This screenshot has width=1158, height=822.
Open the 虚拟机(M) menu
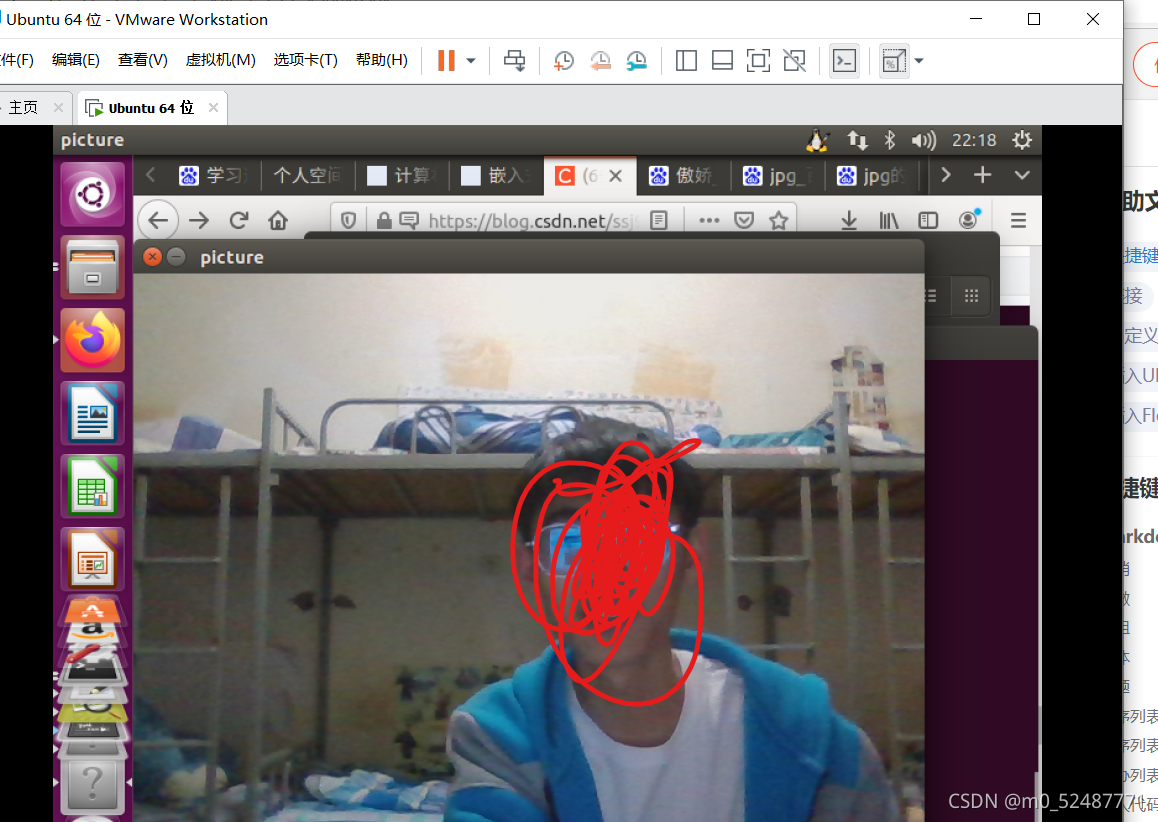click(220, 60)
